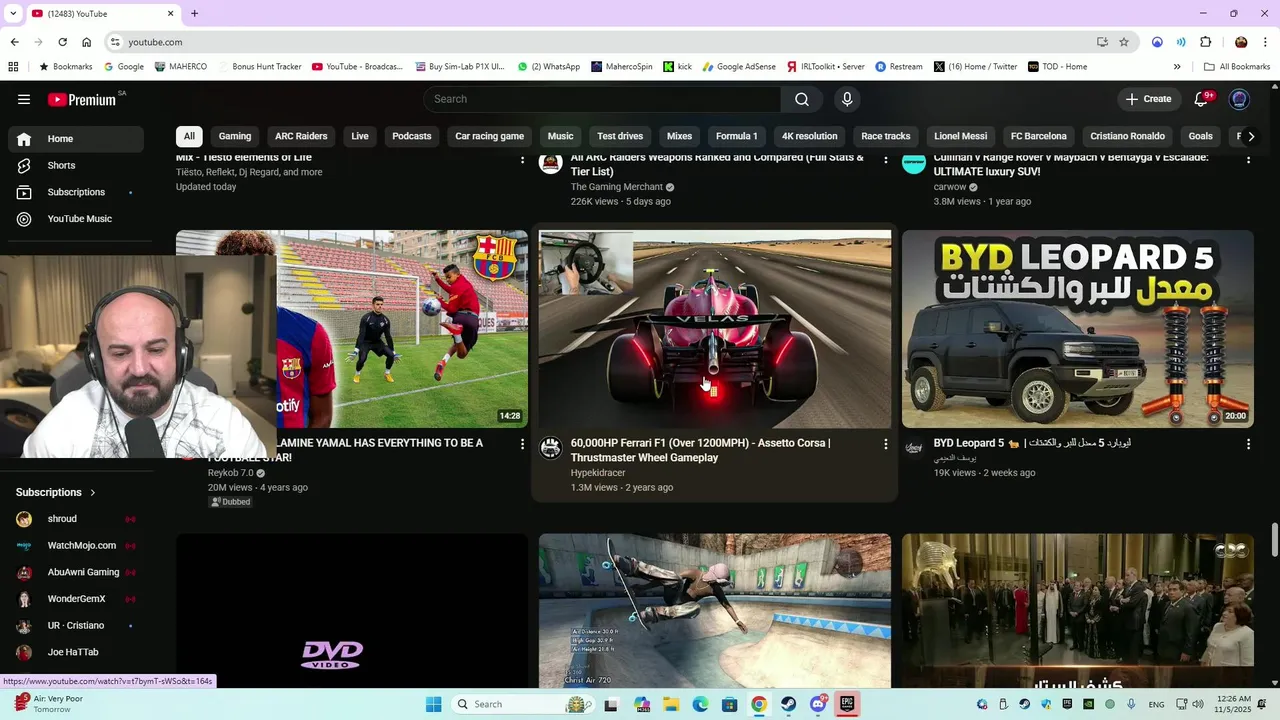Open Chrome extensions puzzle icon
Viewport: 1280px width, 720px height.
coord(1206,42)
